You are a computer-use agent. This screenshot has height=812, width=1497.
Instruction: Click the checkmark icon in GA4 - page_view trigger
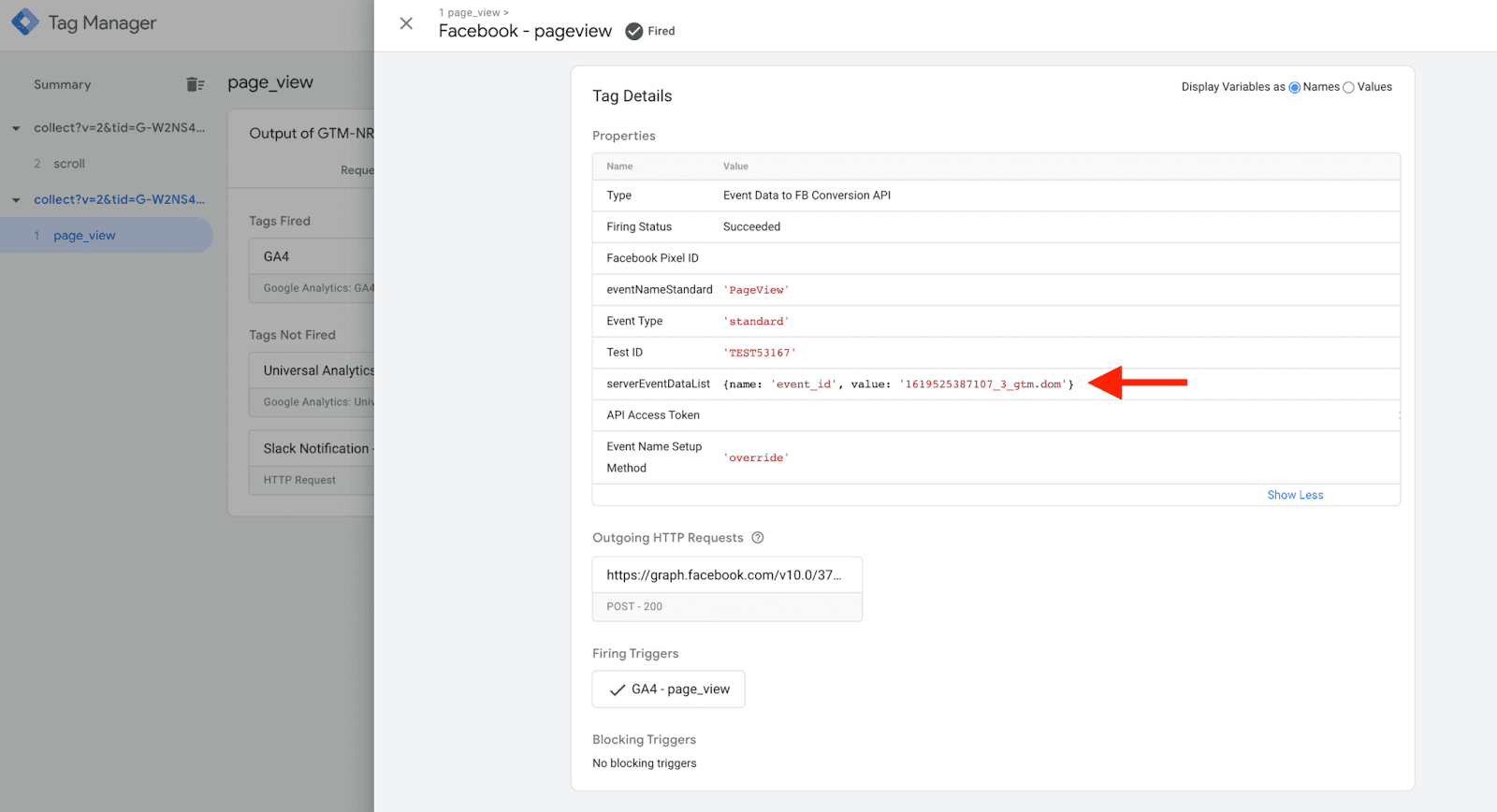(618, 689)
